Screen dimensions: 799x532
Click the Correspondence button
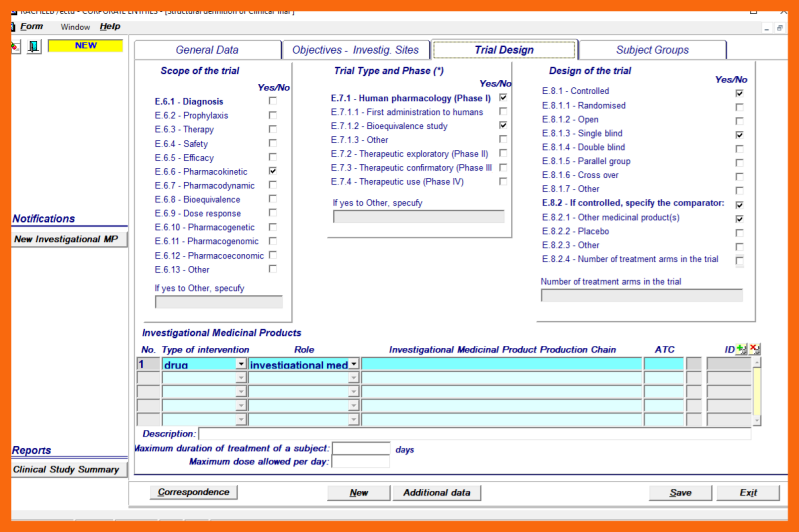[x=194, y=492]
